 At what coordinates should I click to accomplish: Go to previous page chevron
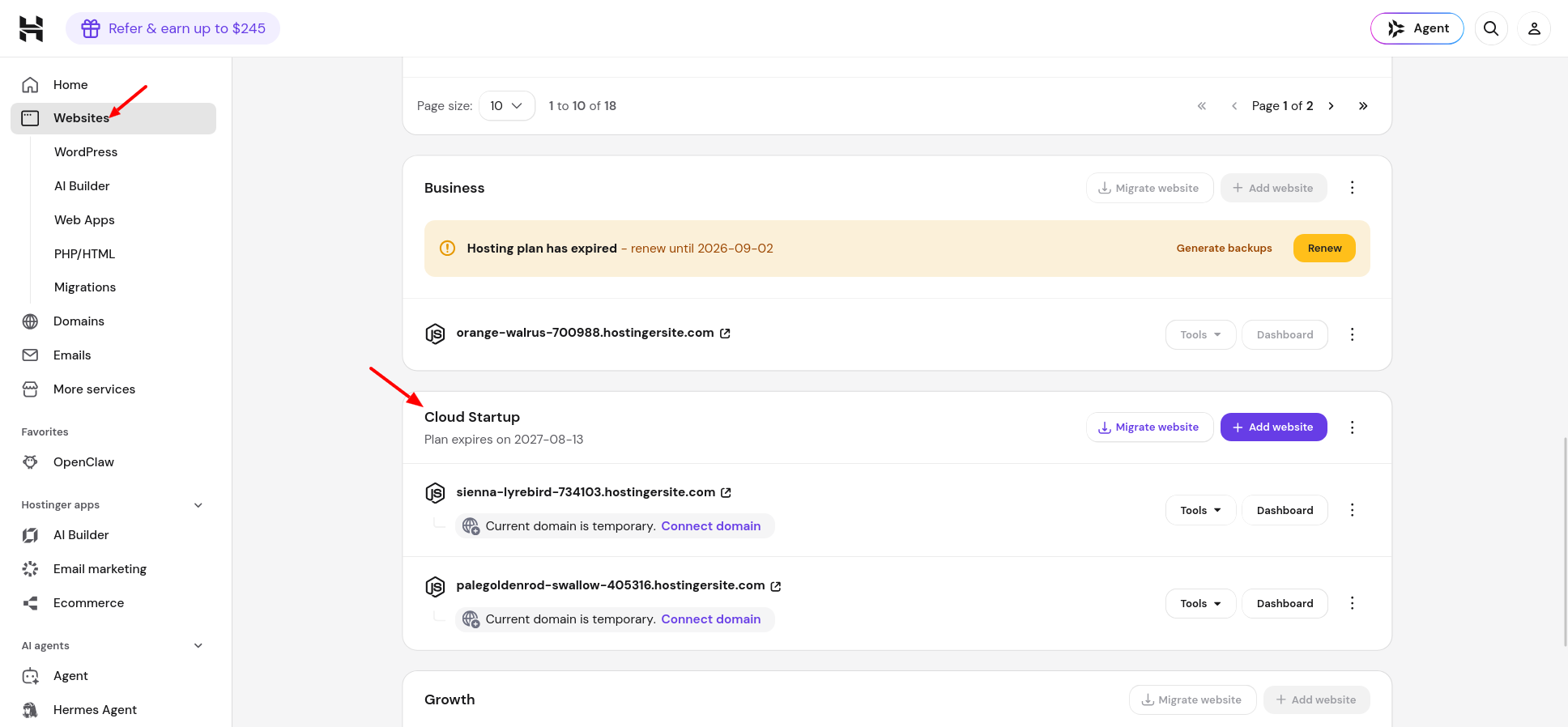(x=1234, y=106)
